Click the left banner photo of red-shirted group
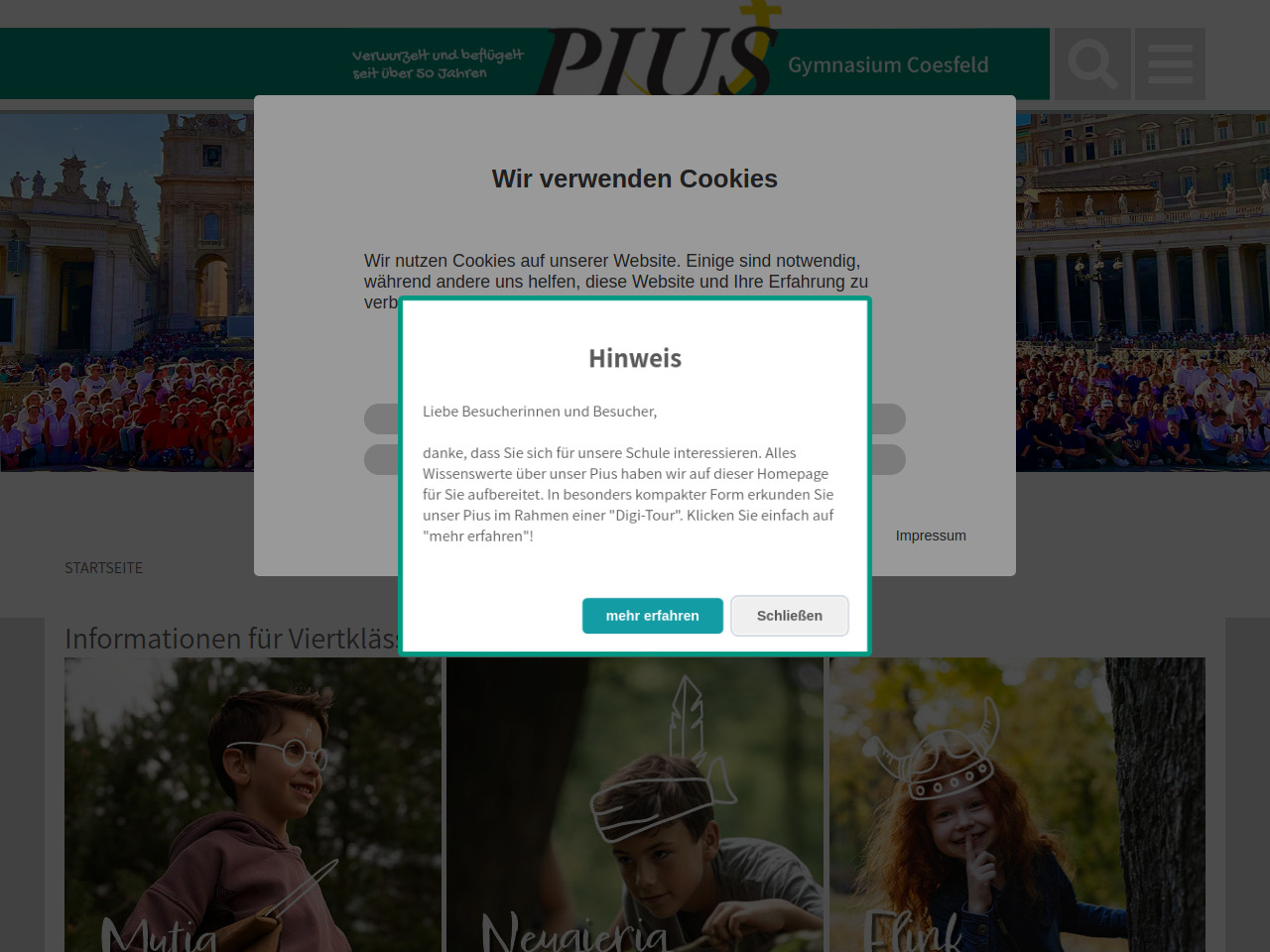Viewport: 1270px width, 952px height. tap(127, 292)
